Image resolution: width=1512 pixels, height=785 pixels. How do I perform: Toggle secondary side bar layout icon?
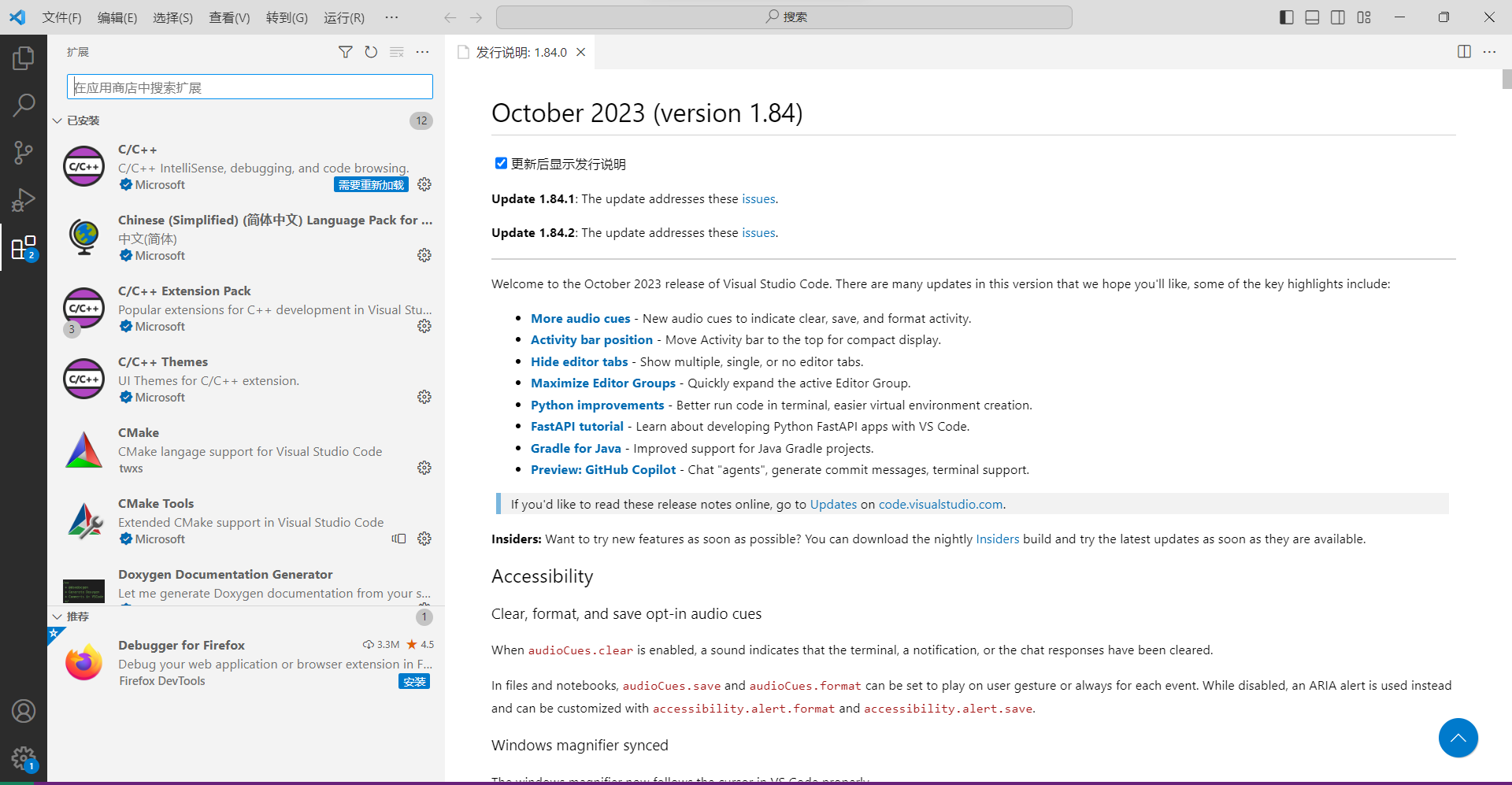[x=1338, y=17]
